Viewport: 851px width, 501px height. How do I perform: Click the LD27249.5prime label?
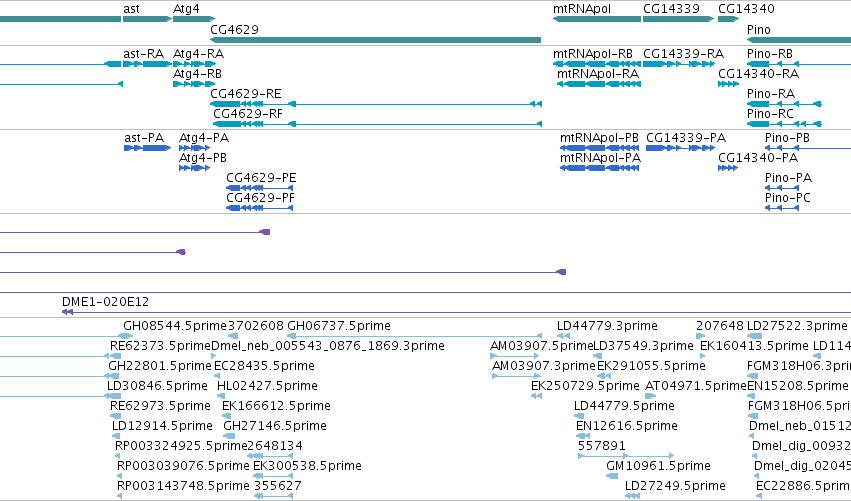pyautogui.click(x=675, y=486)
